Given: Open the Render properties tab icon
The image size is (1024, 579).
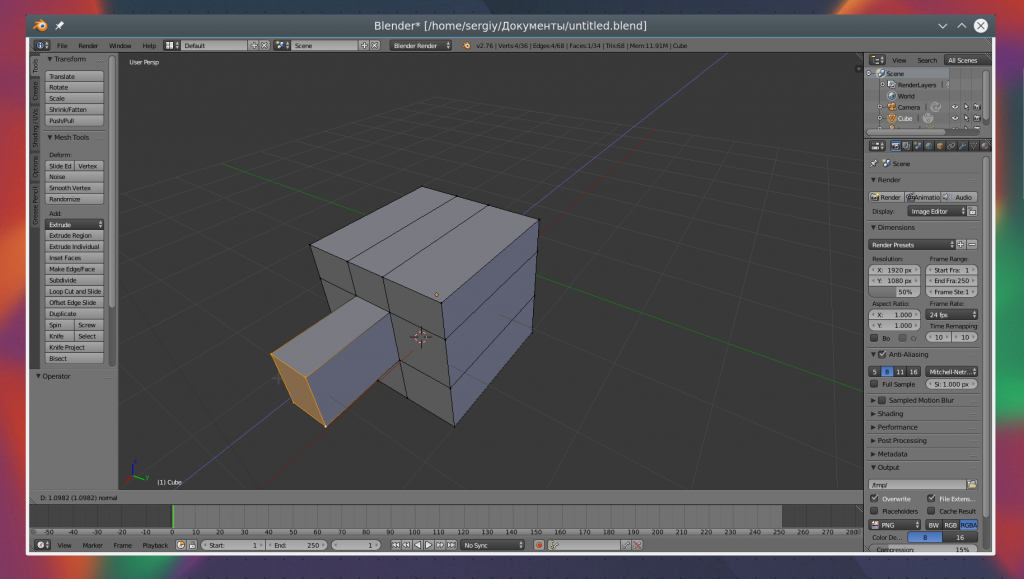Looking at the screenshot, I should 895,146.
